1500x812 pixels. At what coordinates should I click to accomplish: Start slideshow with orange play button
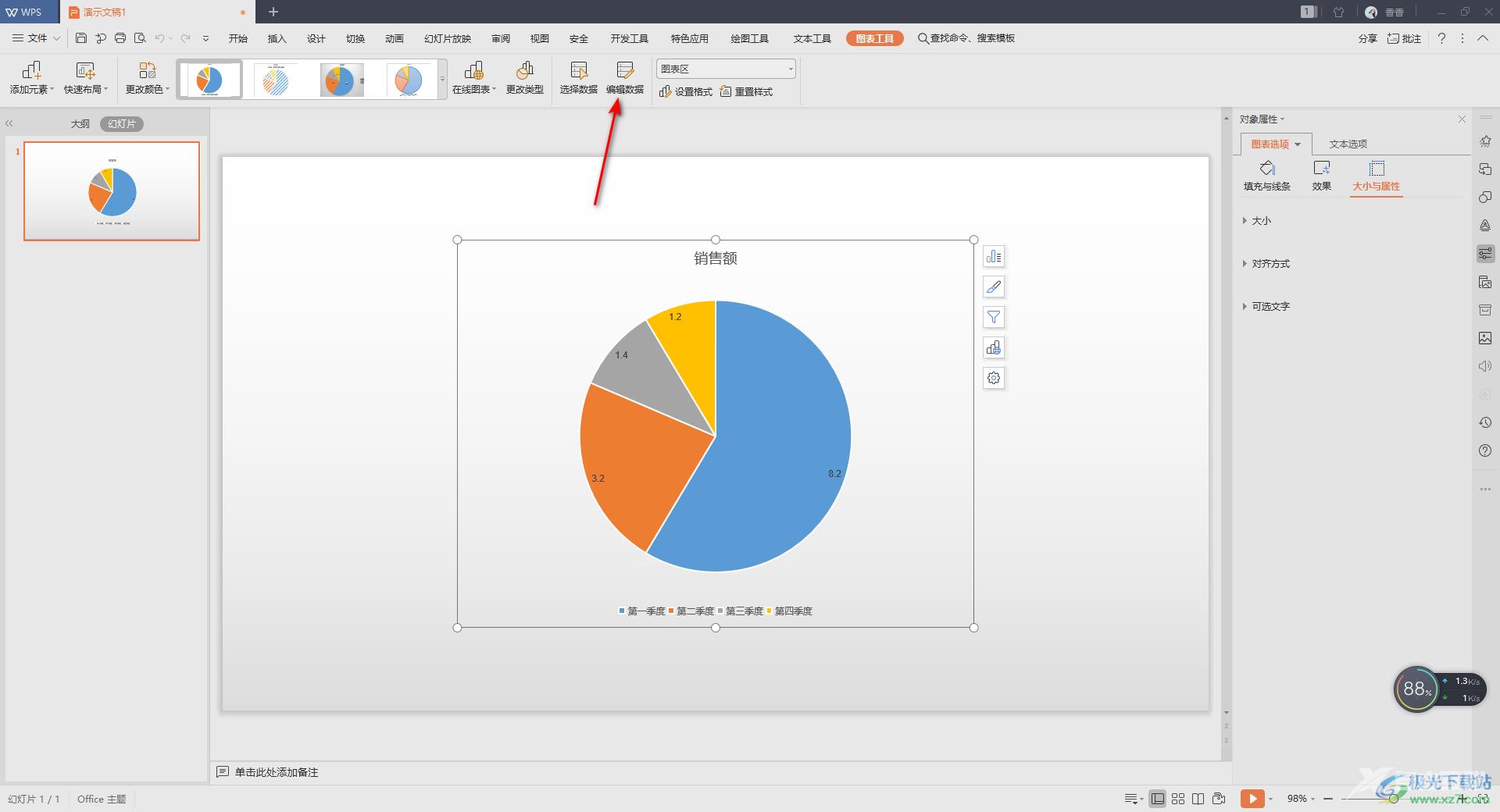(x=1252, y=799)
